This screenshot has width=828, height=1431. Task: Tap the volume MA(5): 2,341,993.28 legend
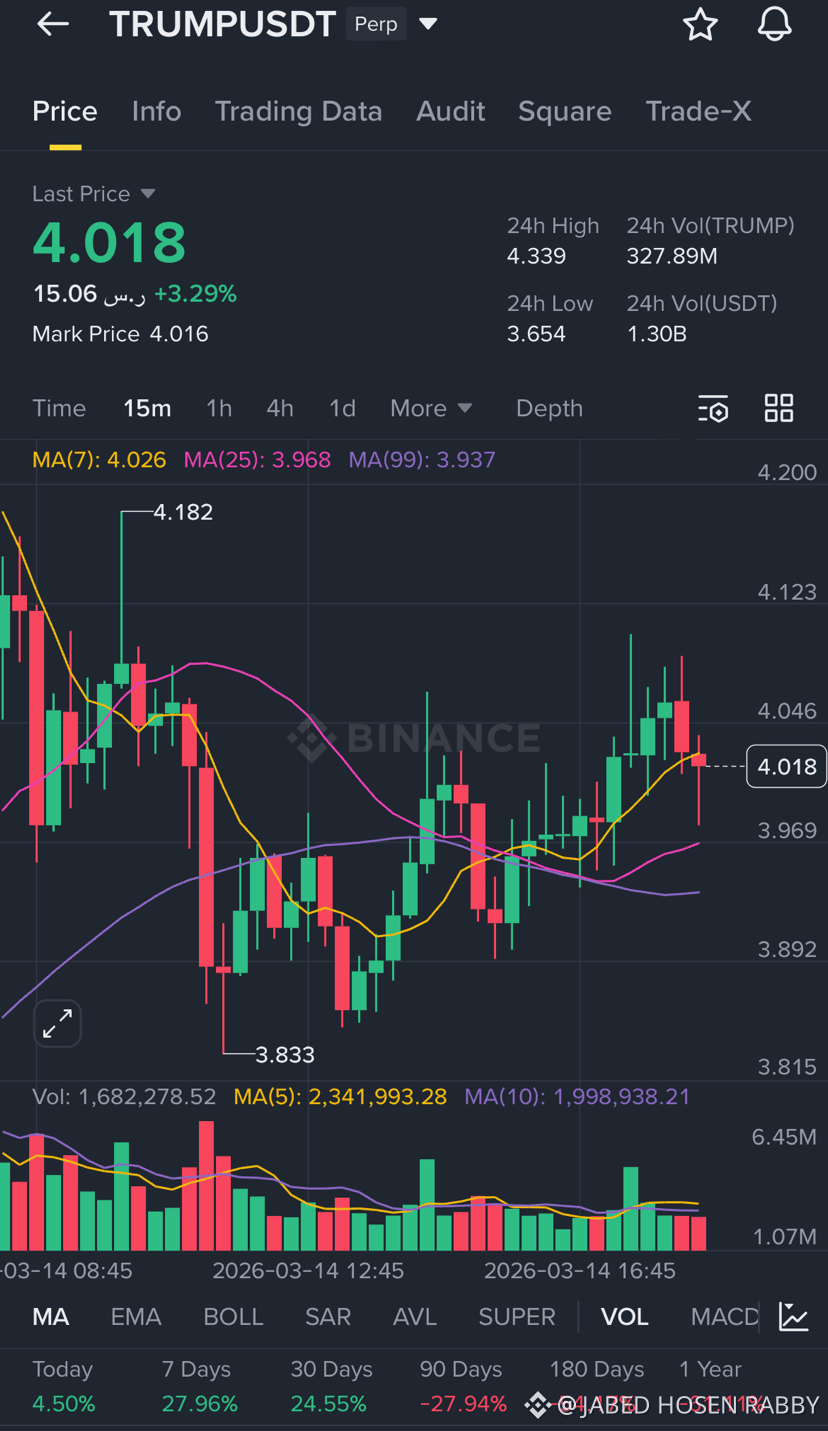[x=340, y=1097]
